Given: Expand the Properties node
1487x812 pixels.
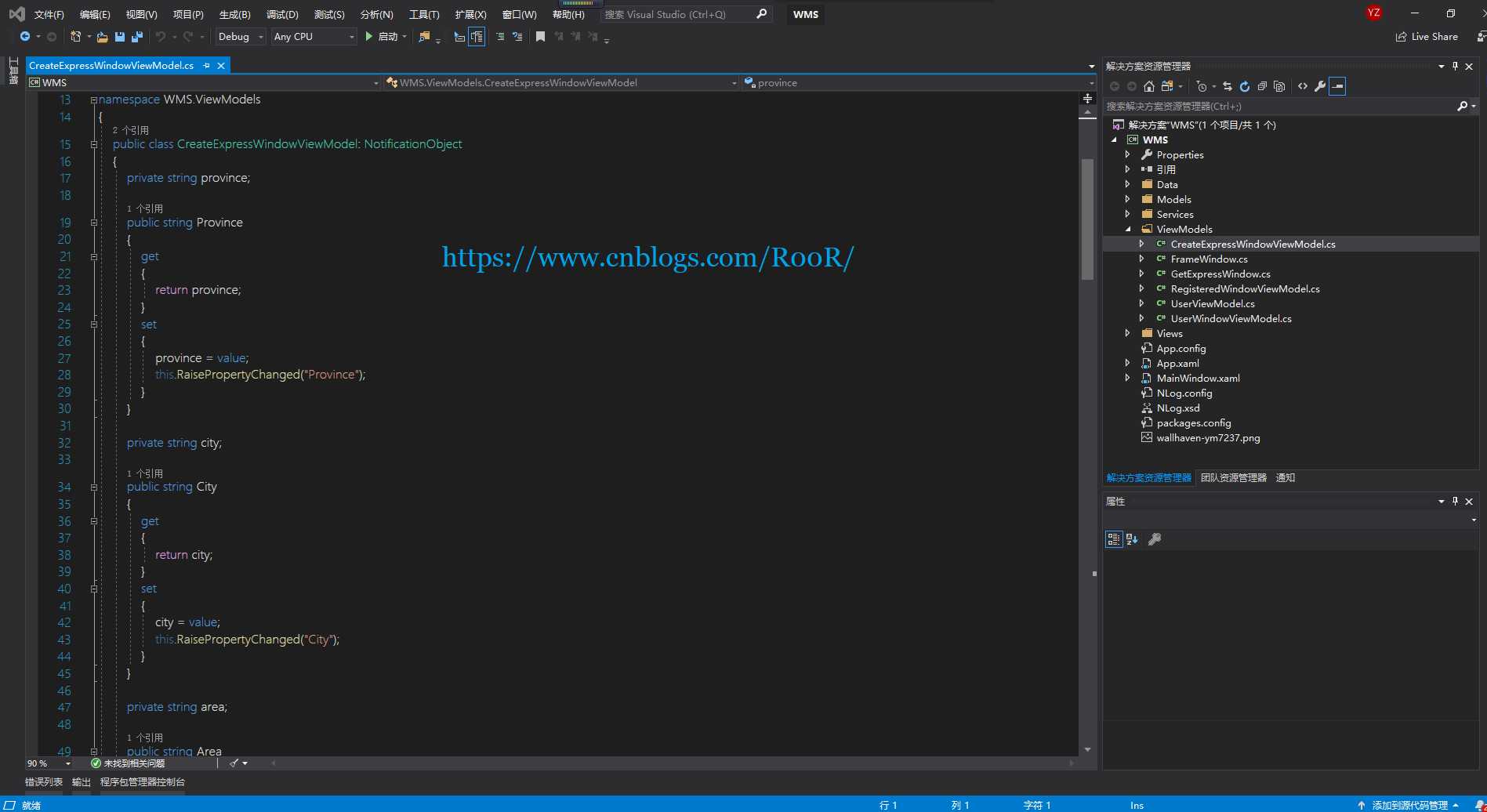Looking at the screenshot, I should pyautogui.click(x=1128, y=155).
